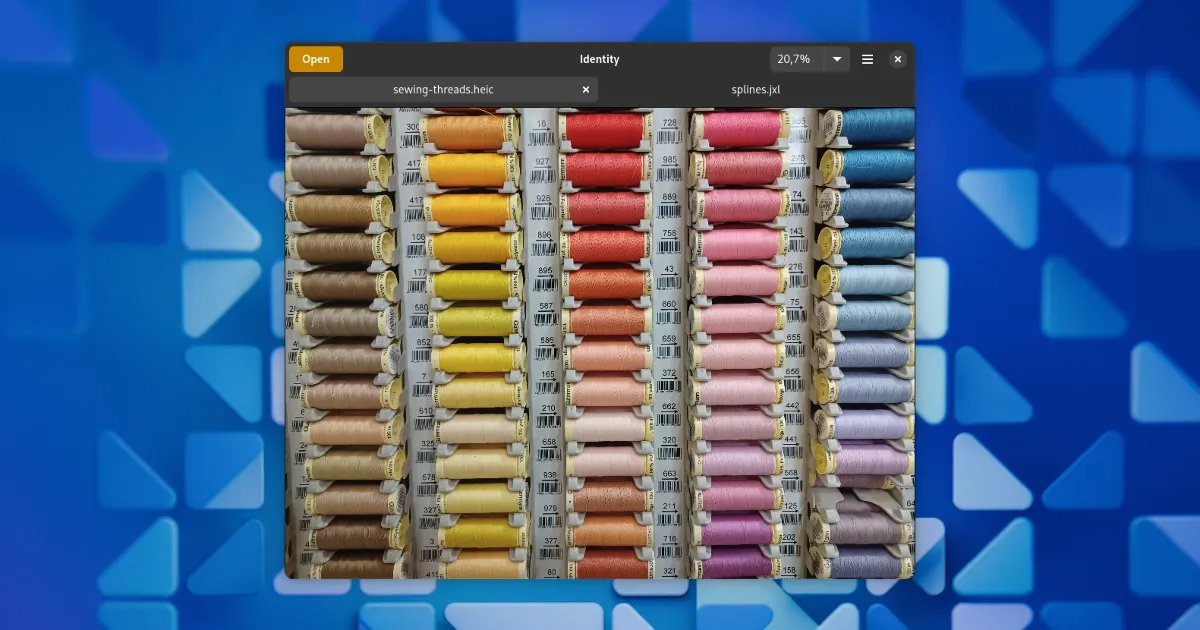Image resolution: width=1200 pixels, height=630 pixels.
Task: Click the Open button
Action: tap(315, 59)
